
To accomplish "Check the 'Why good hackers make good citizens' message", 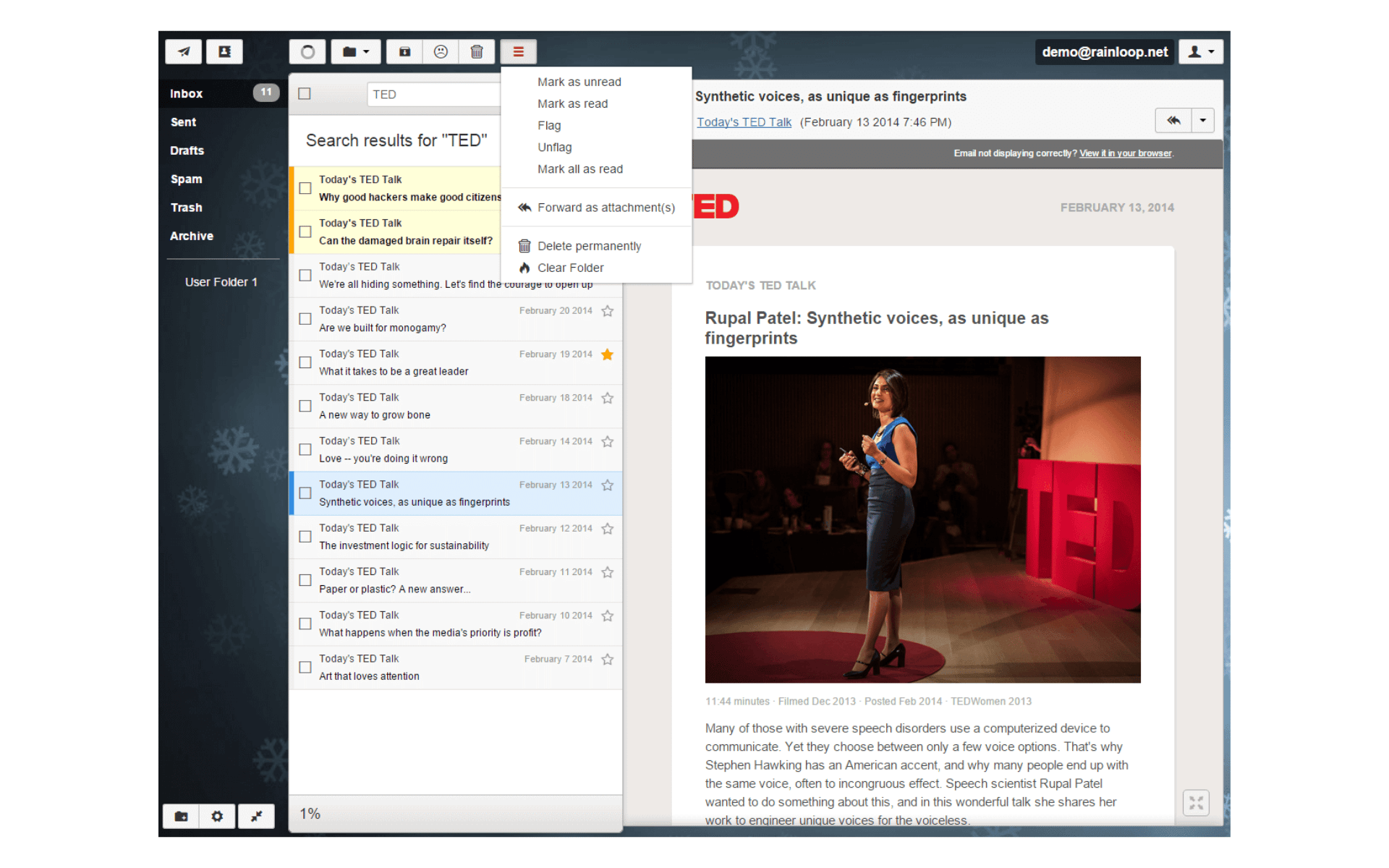I will click(x=305, y=188).
